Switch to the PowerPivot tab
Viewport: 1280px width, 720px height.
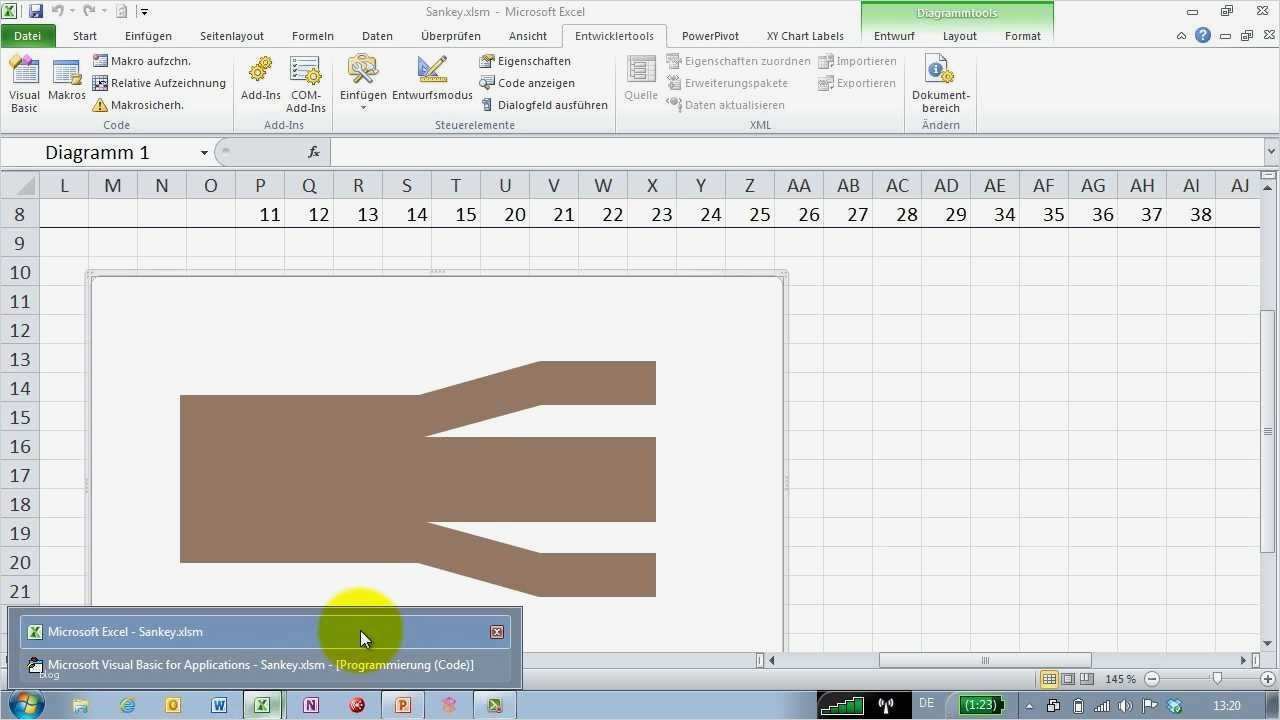click(710, 36)
